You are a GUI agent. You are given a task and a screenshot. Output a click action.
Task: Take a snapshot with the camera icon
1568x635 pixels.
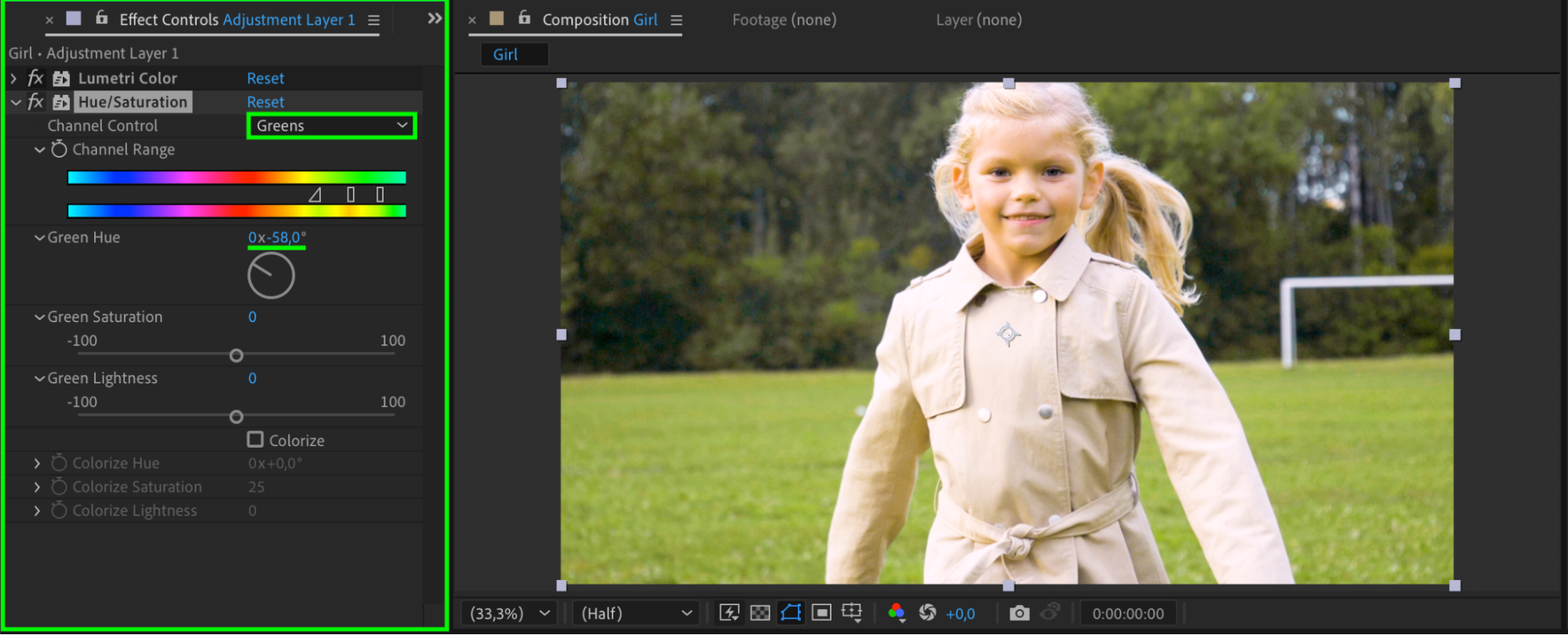1019,613
